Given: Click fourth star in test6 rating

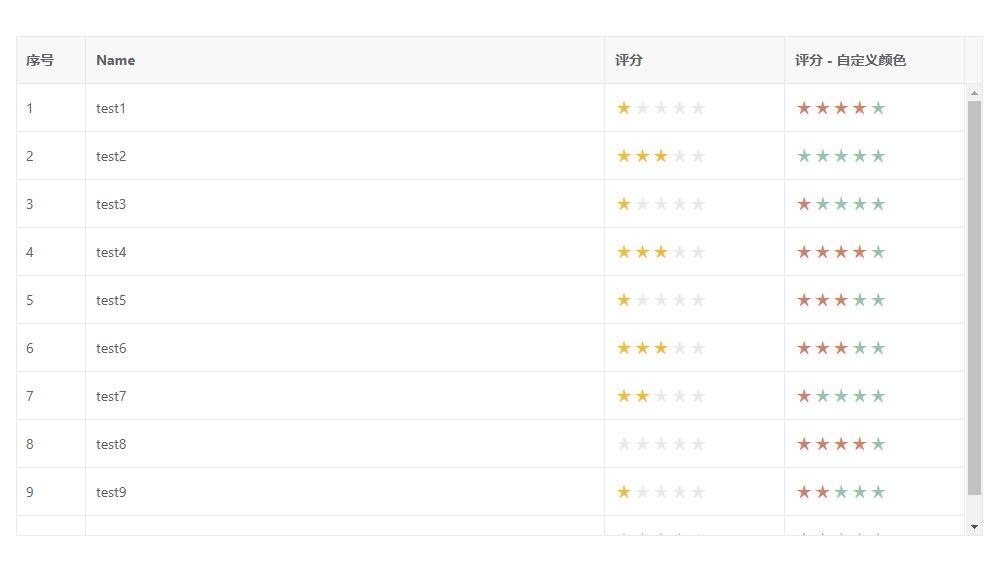Looking at the screenshot, I should [680, 348].
